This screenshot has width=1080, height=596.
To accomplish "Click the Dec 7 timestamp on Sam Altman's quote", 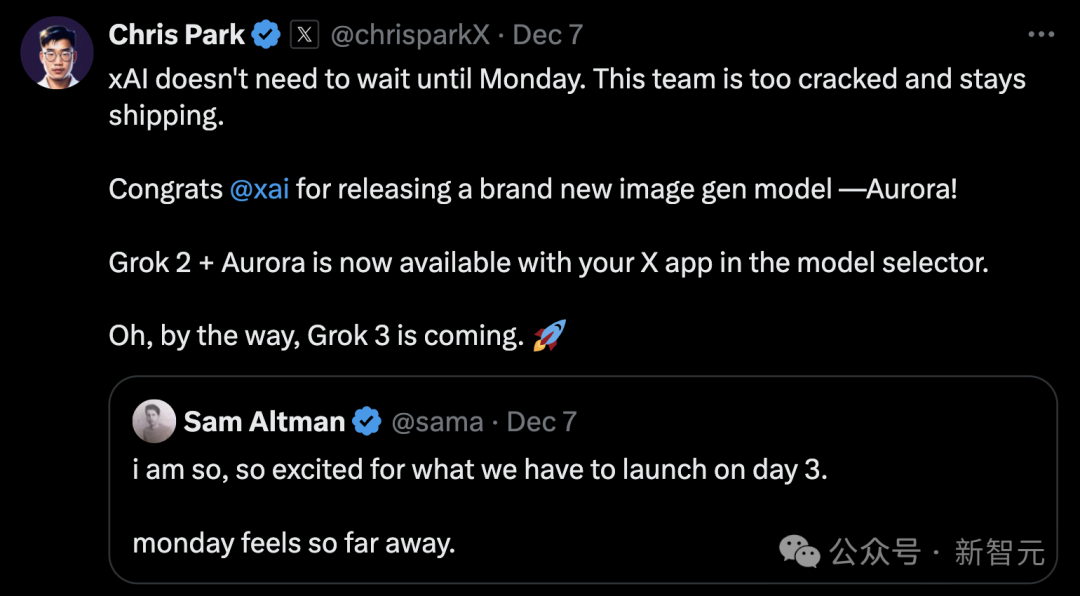I will (x=542, y=422).
